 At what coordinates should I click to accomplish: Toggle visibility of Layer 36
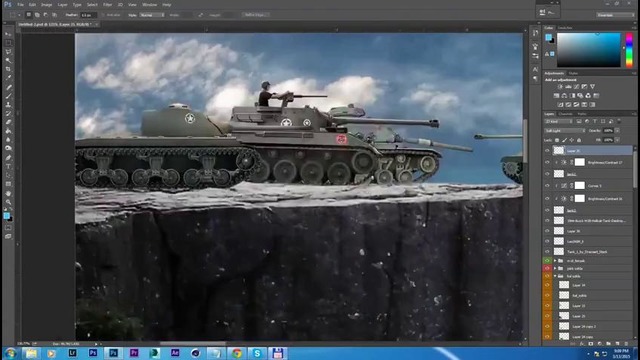click(547, 231)
